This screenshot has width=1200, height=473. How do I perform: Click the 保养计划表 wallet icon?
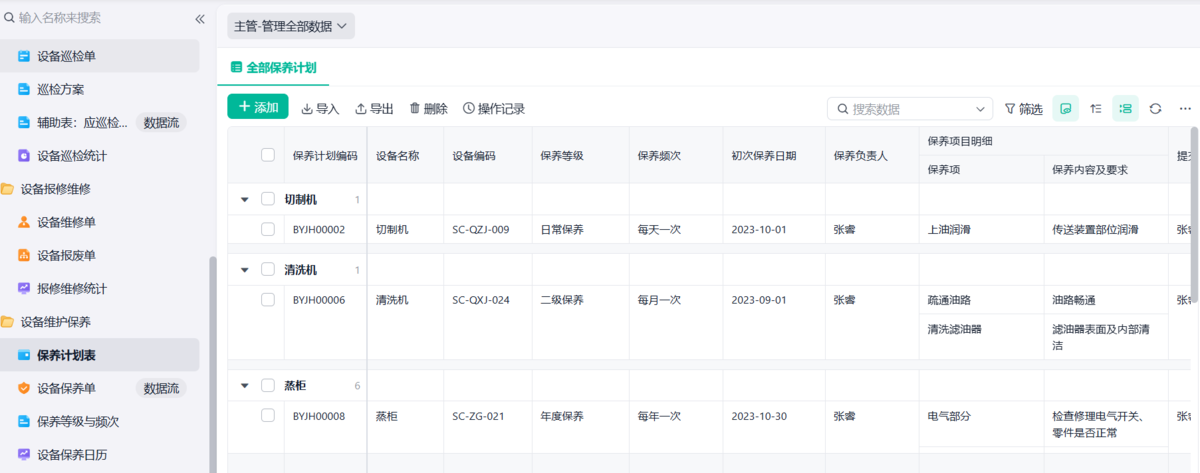tap(24, 355)
